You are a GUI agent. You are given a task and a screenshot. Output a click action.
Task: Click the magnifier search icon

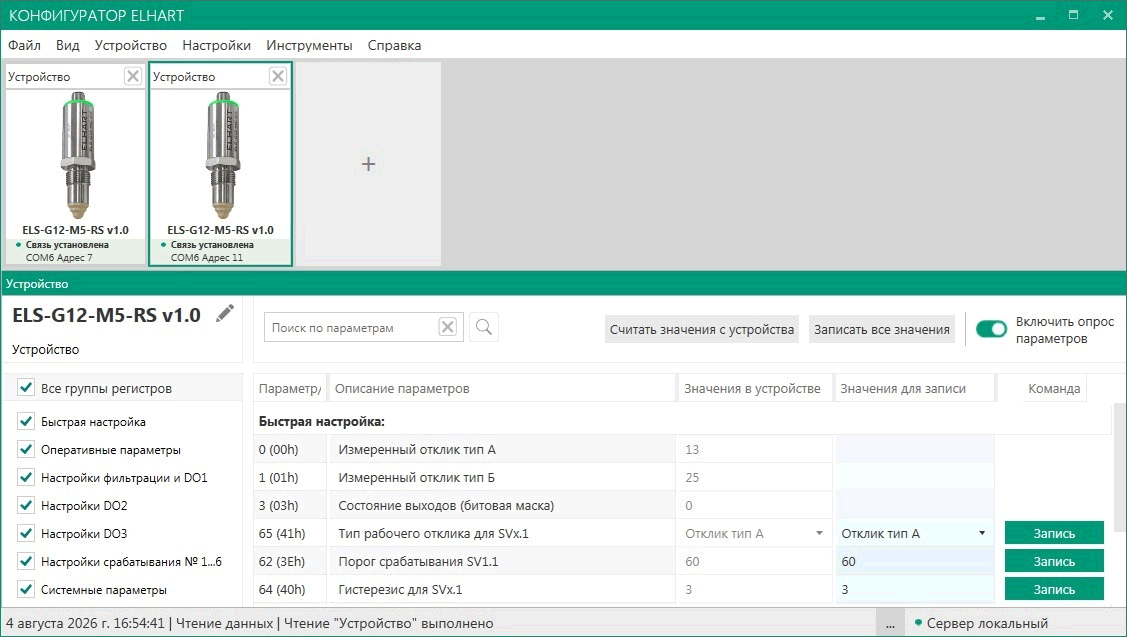(x=484, y=327)
